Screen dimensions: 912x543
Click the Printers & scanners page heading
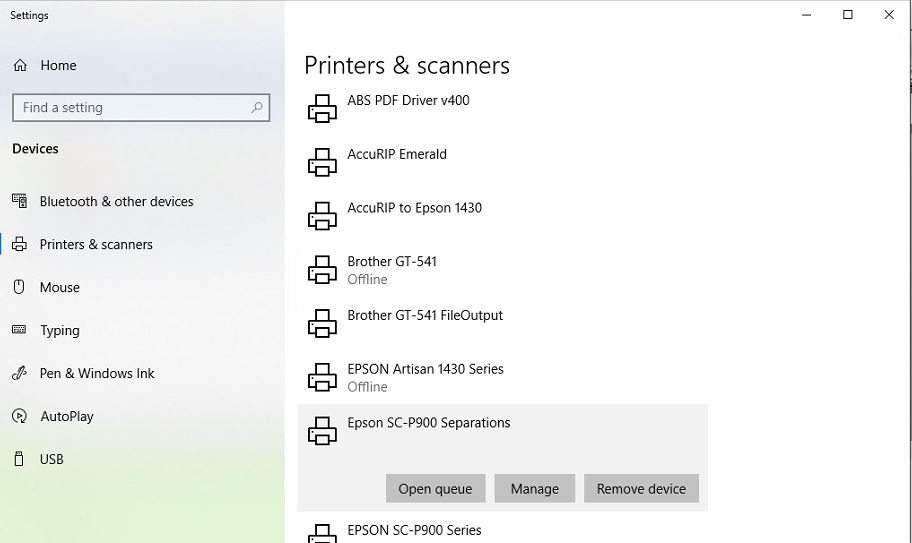point(407,65)
